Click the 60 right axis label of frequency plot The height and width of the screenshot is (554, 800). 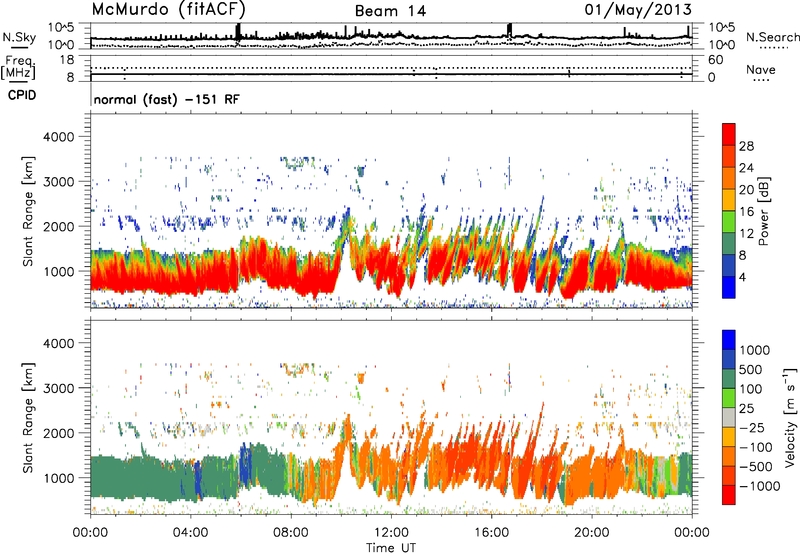(x=715, y=60)
